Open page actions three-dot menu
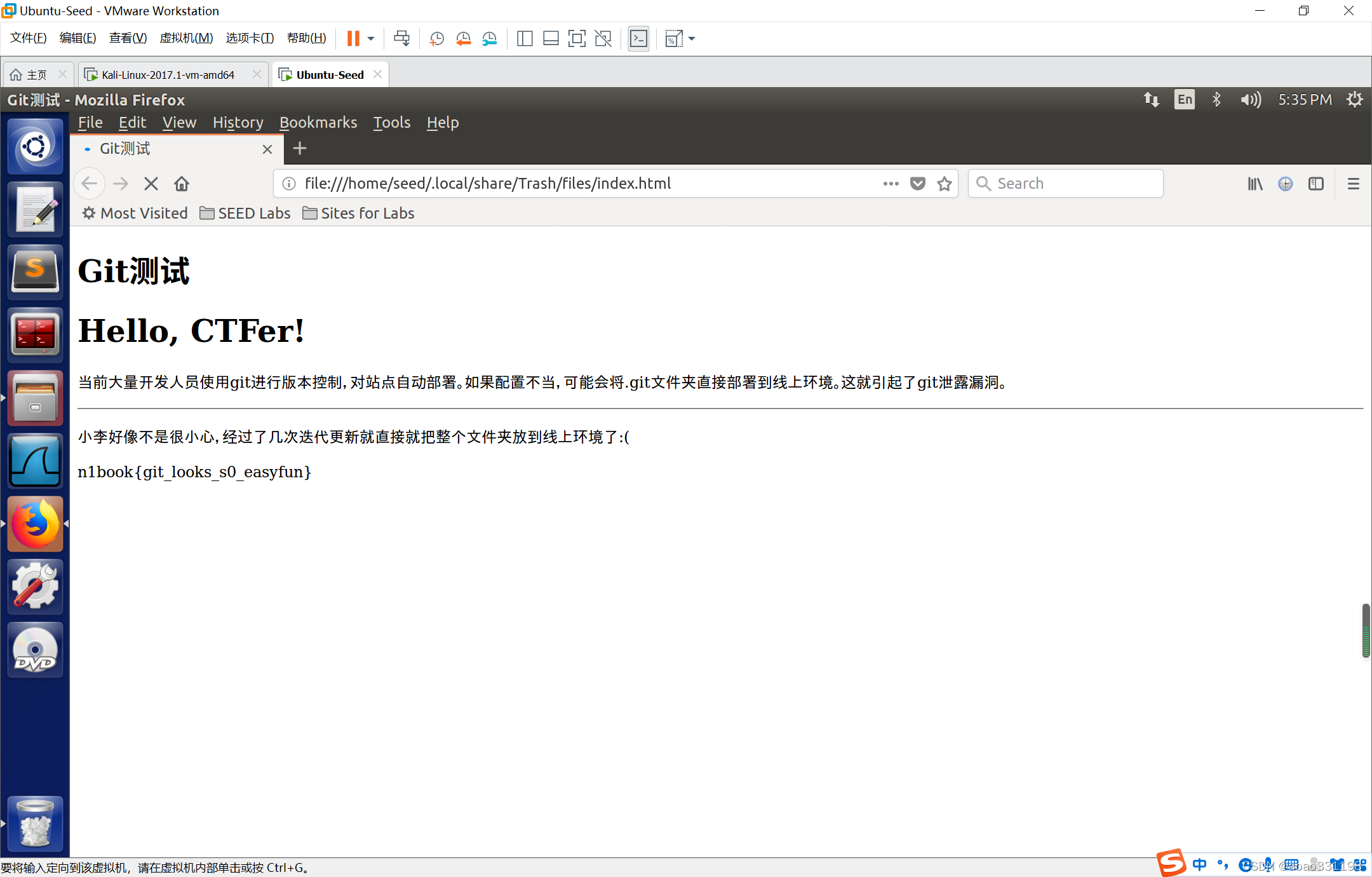Image resolution: width=1372 pixels, height=877 pixels. pyautogui.click(x=891, y=184)
